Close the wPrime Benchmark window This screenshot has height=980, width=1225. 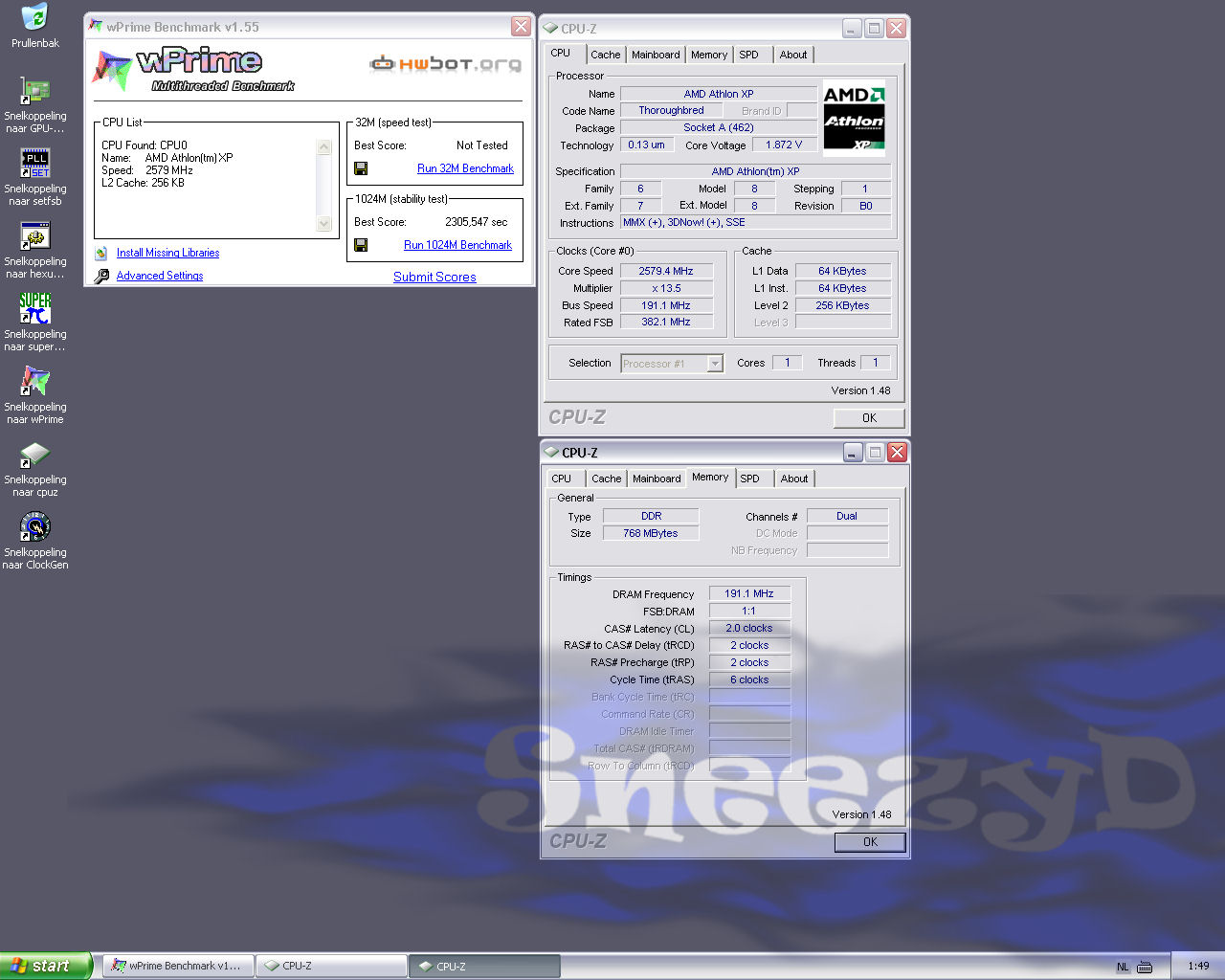pos(521,27)
